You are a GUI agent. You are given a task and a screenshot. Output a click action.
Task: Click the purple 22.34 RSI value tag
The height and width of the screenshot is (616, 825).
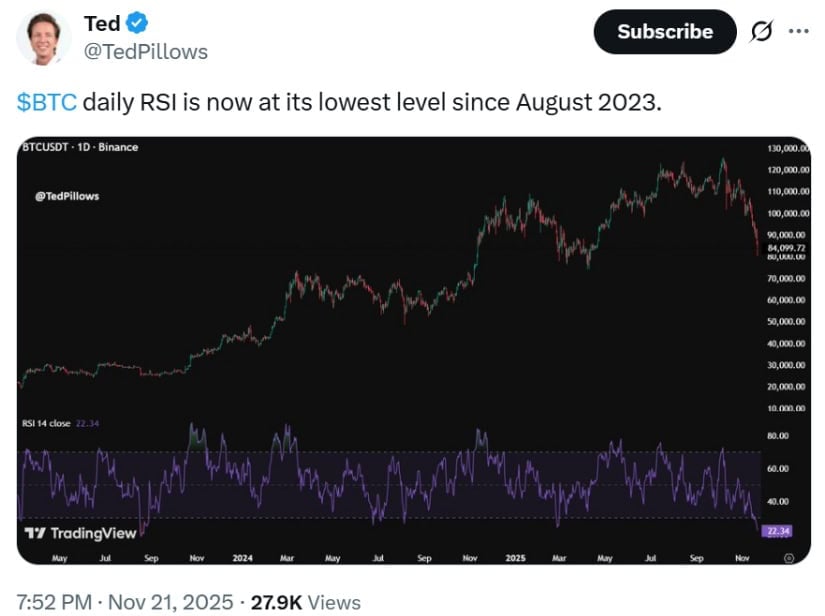tap(775, 531)
